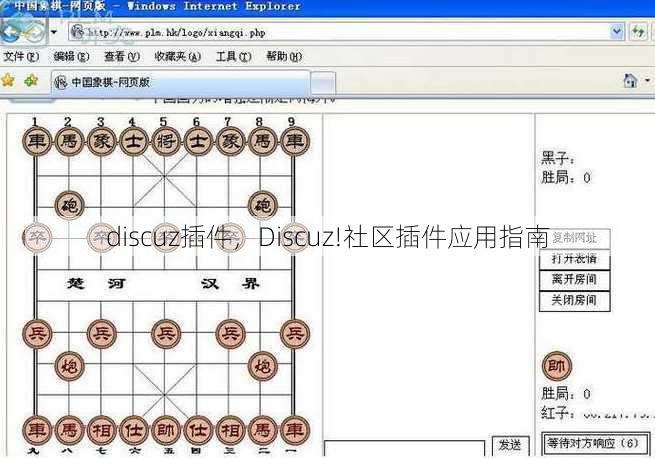Select the black advisor 士 in column 6

point(198,141)
